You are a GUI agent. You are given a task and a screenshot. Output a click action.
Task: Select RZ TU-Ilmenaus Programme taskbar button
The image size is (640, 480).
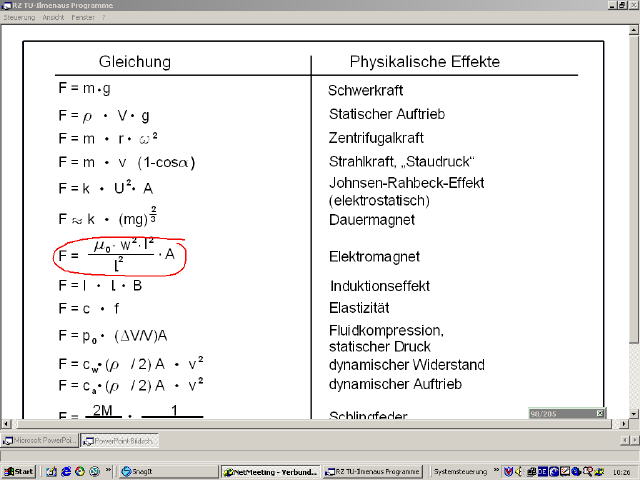point(375,470)
